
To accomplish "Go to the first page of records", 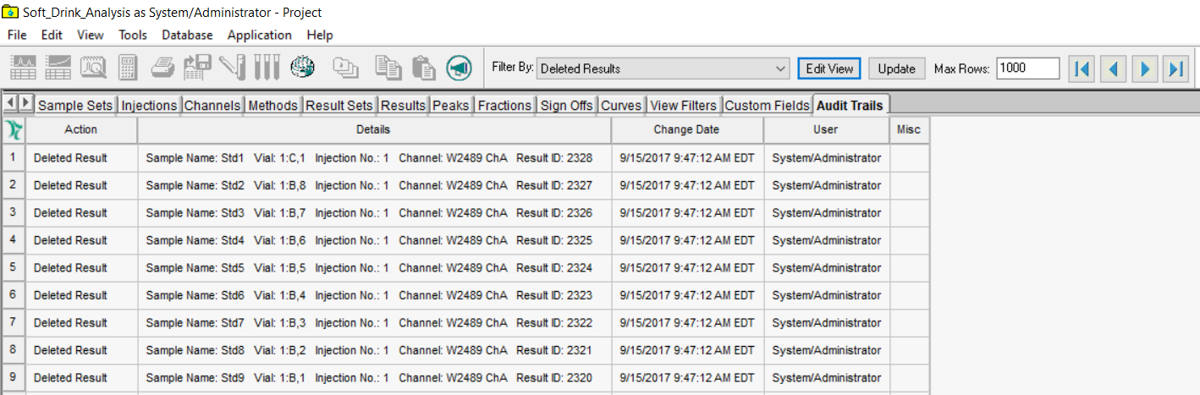I will coord(1082,69).
